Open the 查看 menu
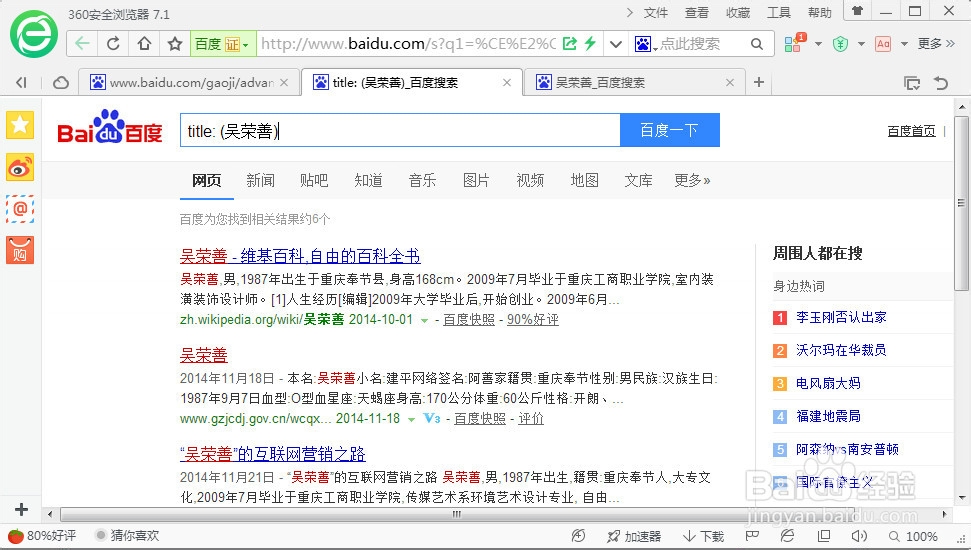This screenshot has height=550, width=971. tap(697, 12)
